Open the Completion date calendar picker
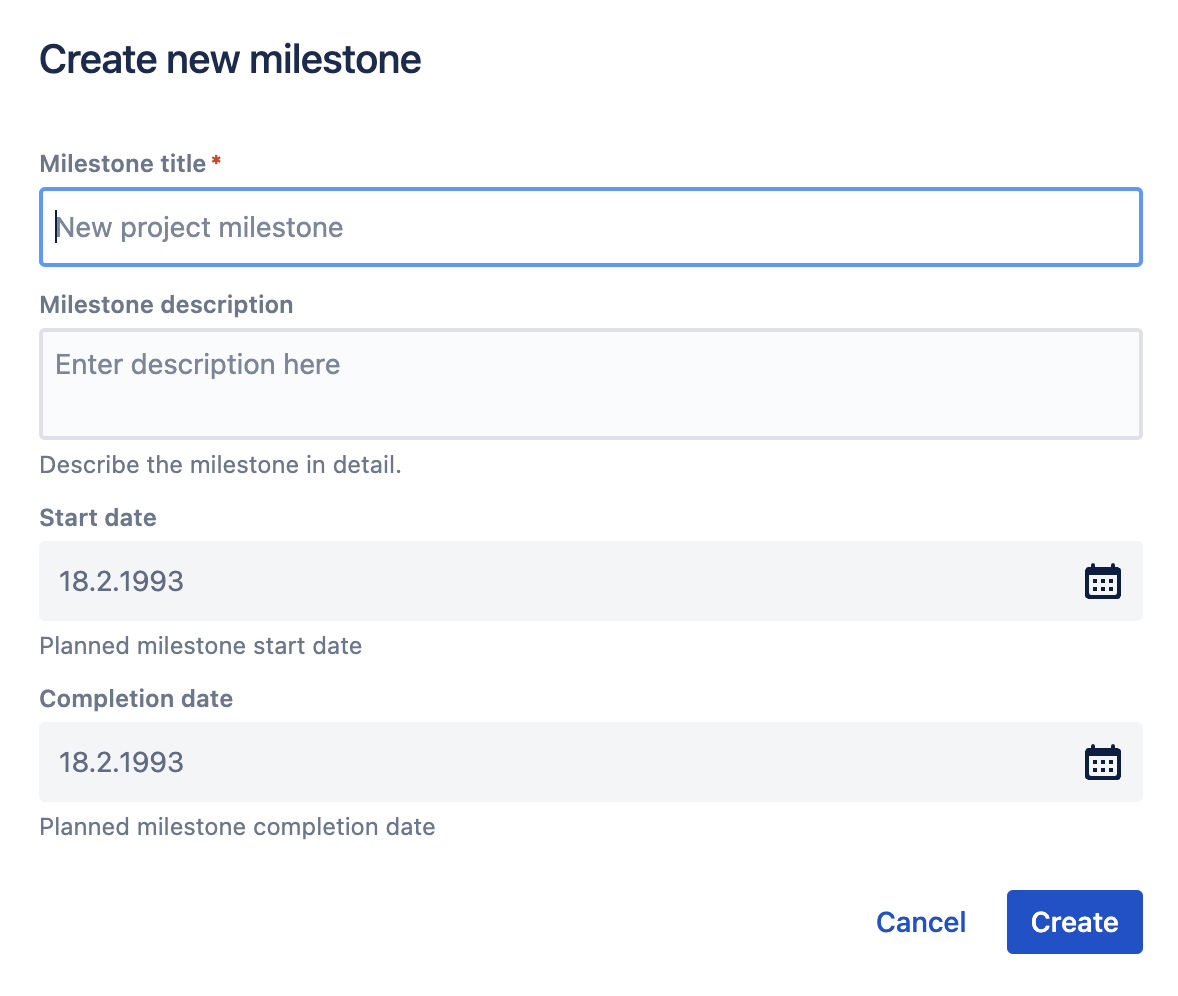 (x=1102, y=762)
